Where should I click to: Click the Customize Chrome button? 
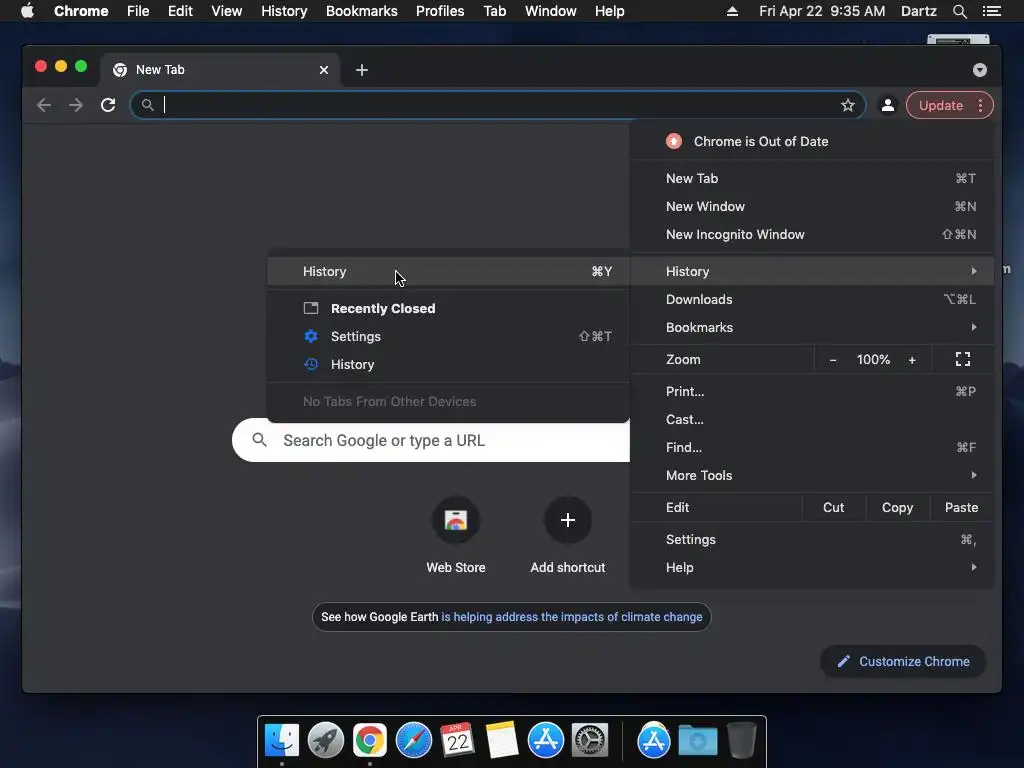pyautogui.click(x=903, y=662)
